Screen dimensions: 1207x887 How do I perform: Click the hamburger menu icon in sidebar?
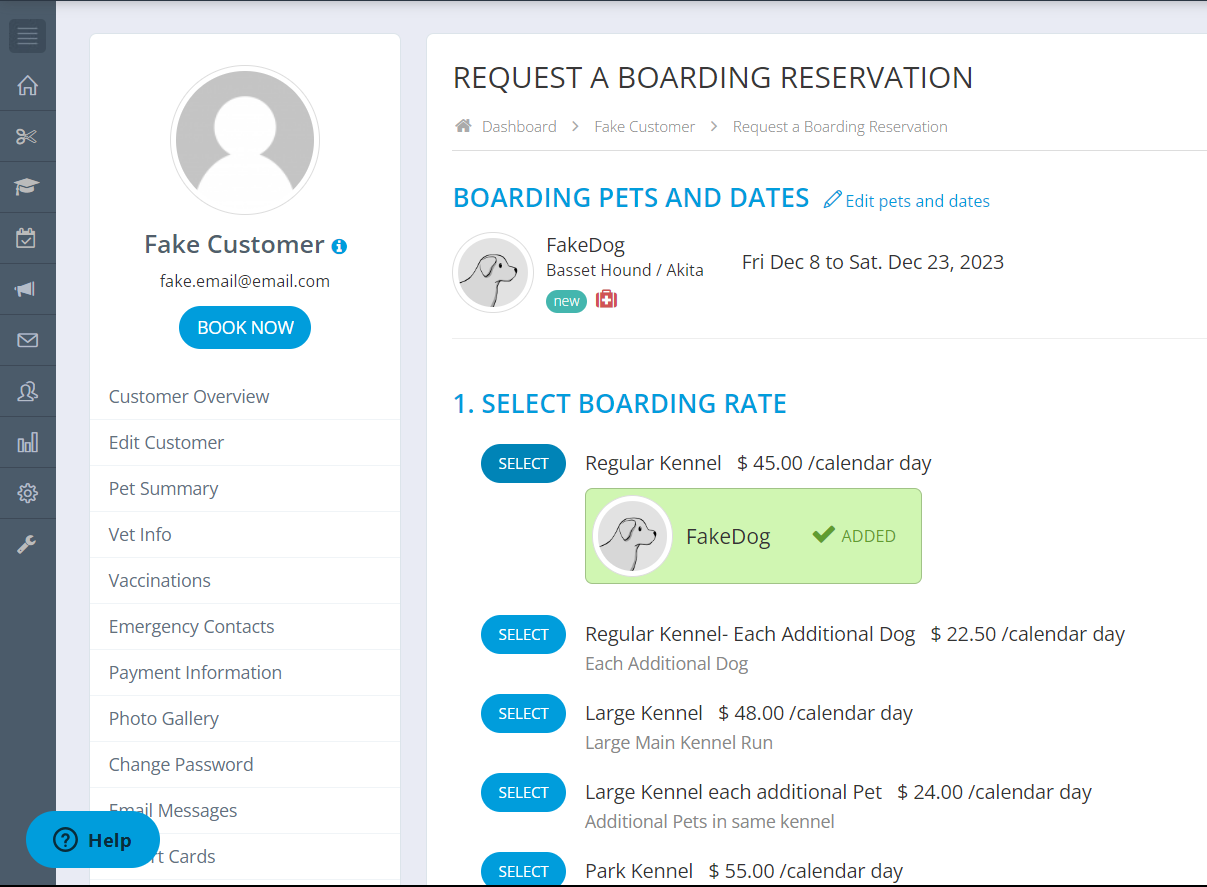[27, 37]
